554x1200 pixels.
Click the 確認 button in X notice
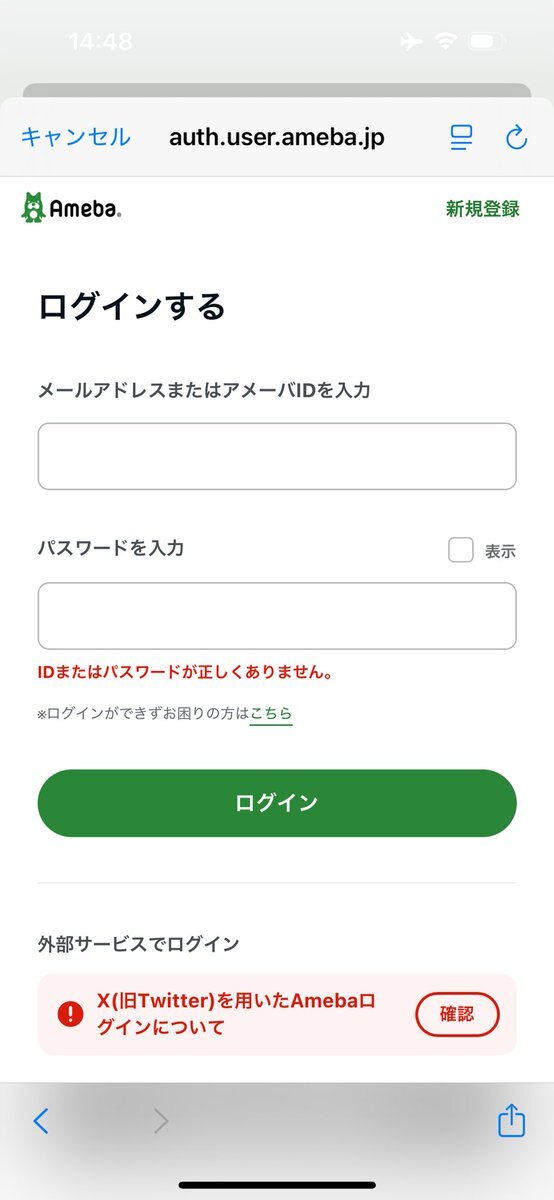pyautogui.click(x=457, y=1014)
